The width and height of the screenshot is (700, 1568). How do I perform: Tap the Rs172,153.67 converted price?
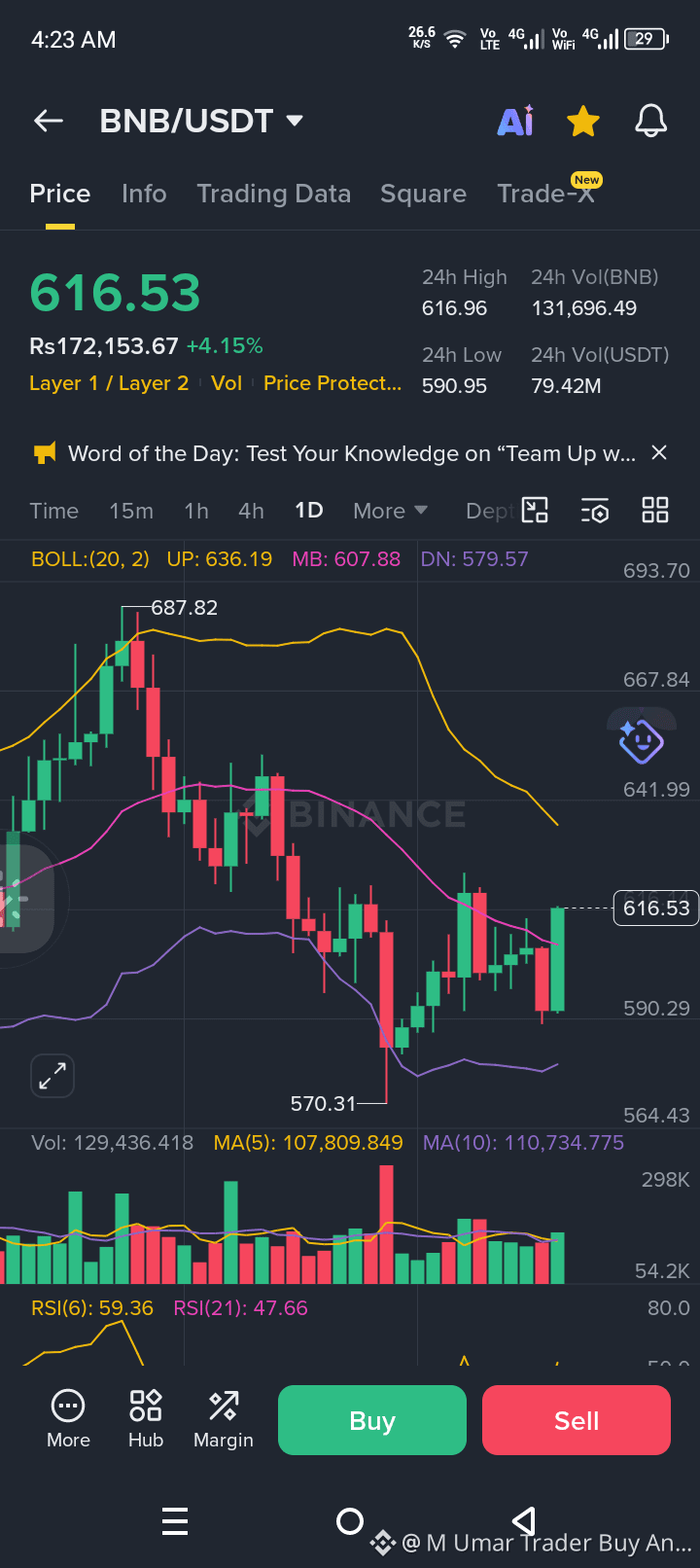104,346
